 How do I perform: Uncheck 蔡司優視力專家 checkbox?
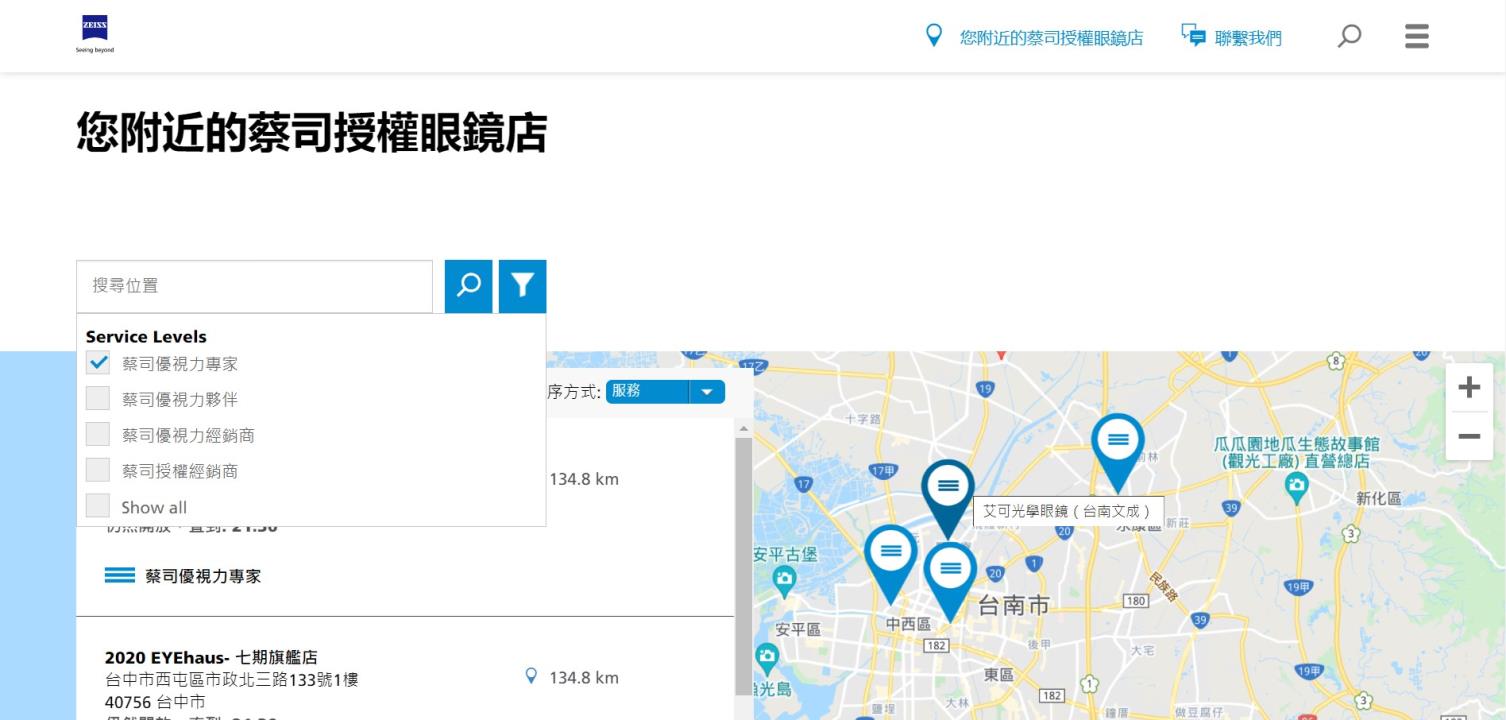point(98,363)
